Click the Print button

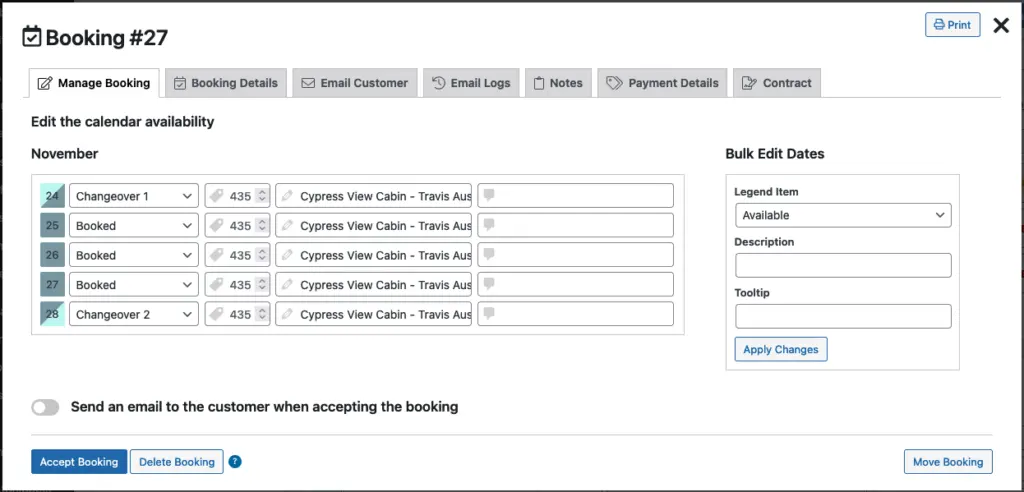[952, 25]
